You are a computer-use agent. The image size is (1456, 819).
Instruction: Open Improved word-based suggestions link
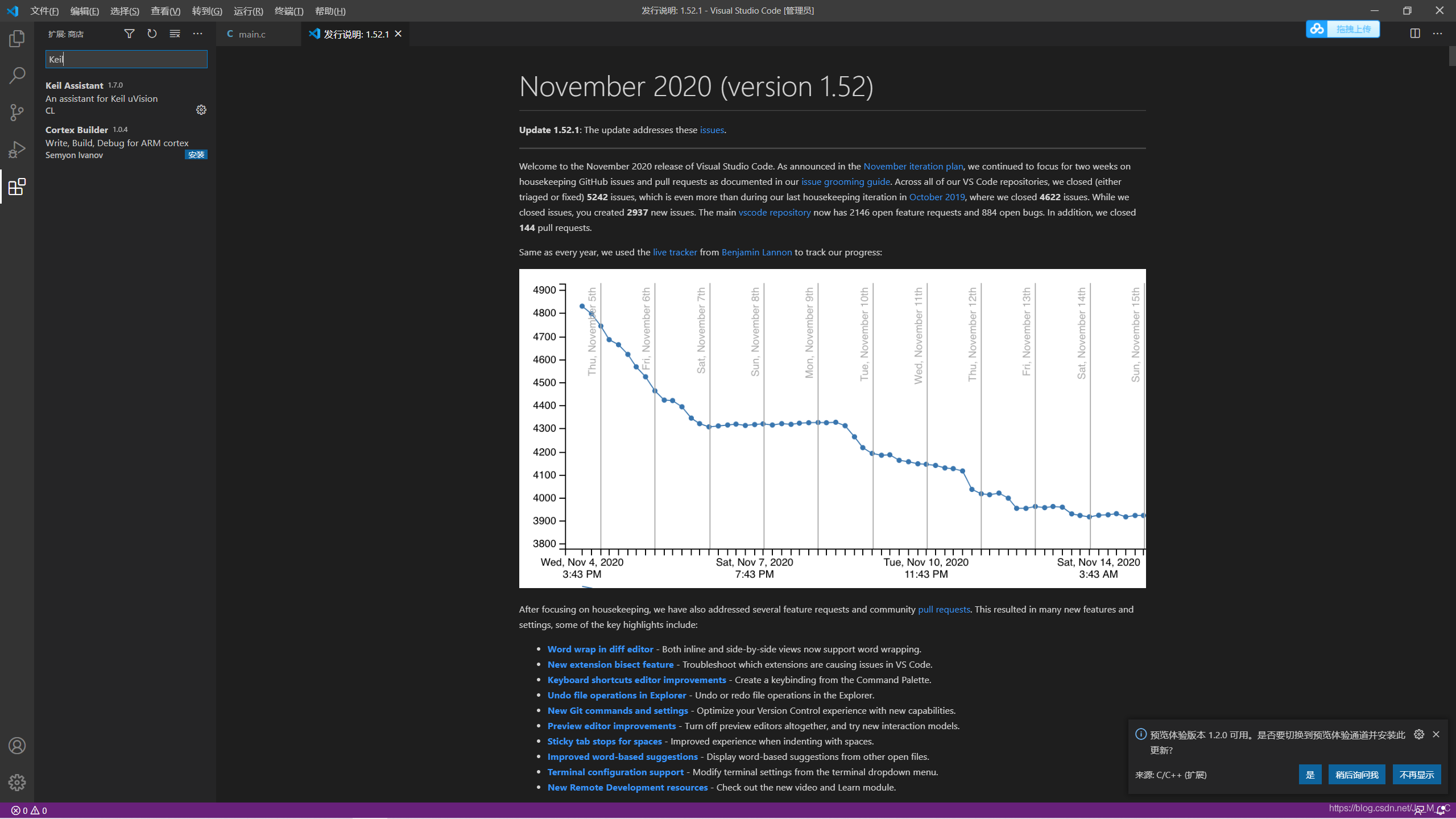coord(623,756)
